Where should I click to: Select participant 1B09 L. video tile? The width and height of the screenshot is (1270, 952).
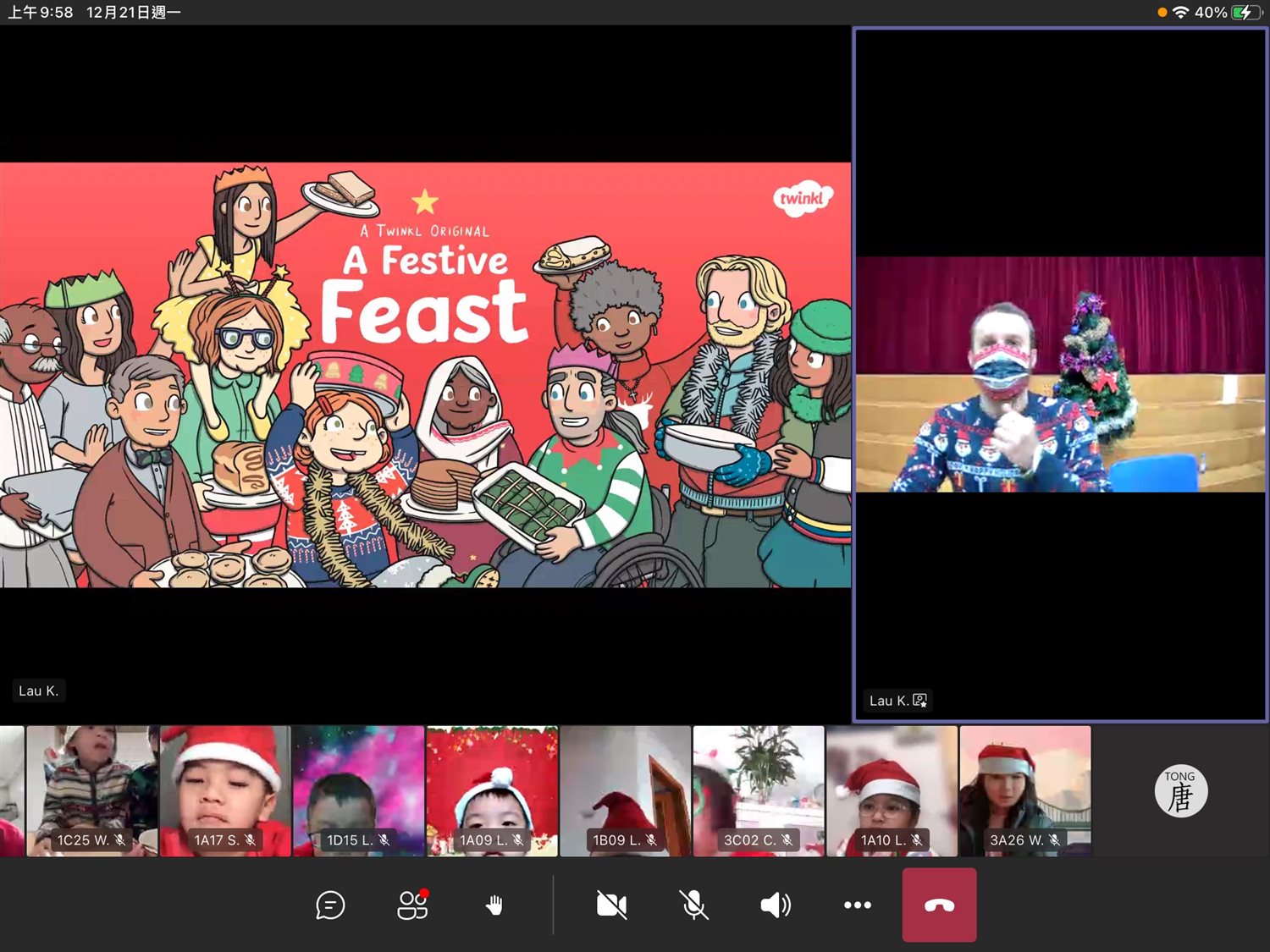click(626, 791)
